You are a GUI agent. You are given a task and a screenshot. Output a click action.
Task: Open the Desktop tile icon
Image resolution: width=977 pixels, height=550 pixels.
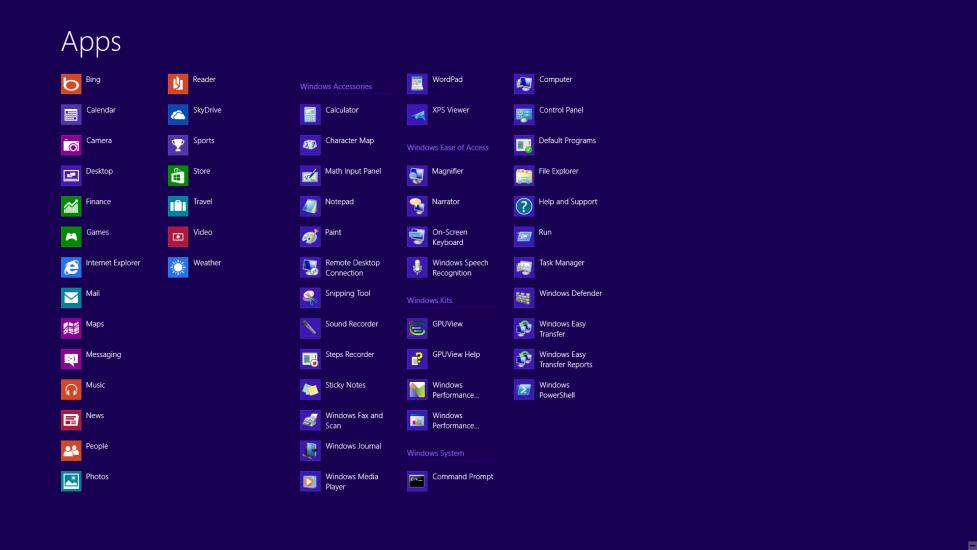click(x=71, y=175)
